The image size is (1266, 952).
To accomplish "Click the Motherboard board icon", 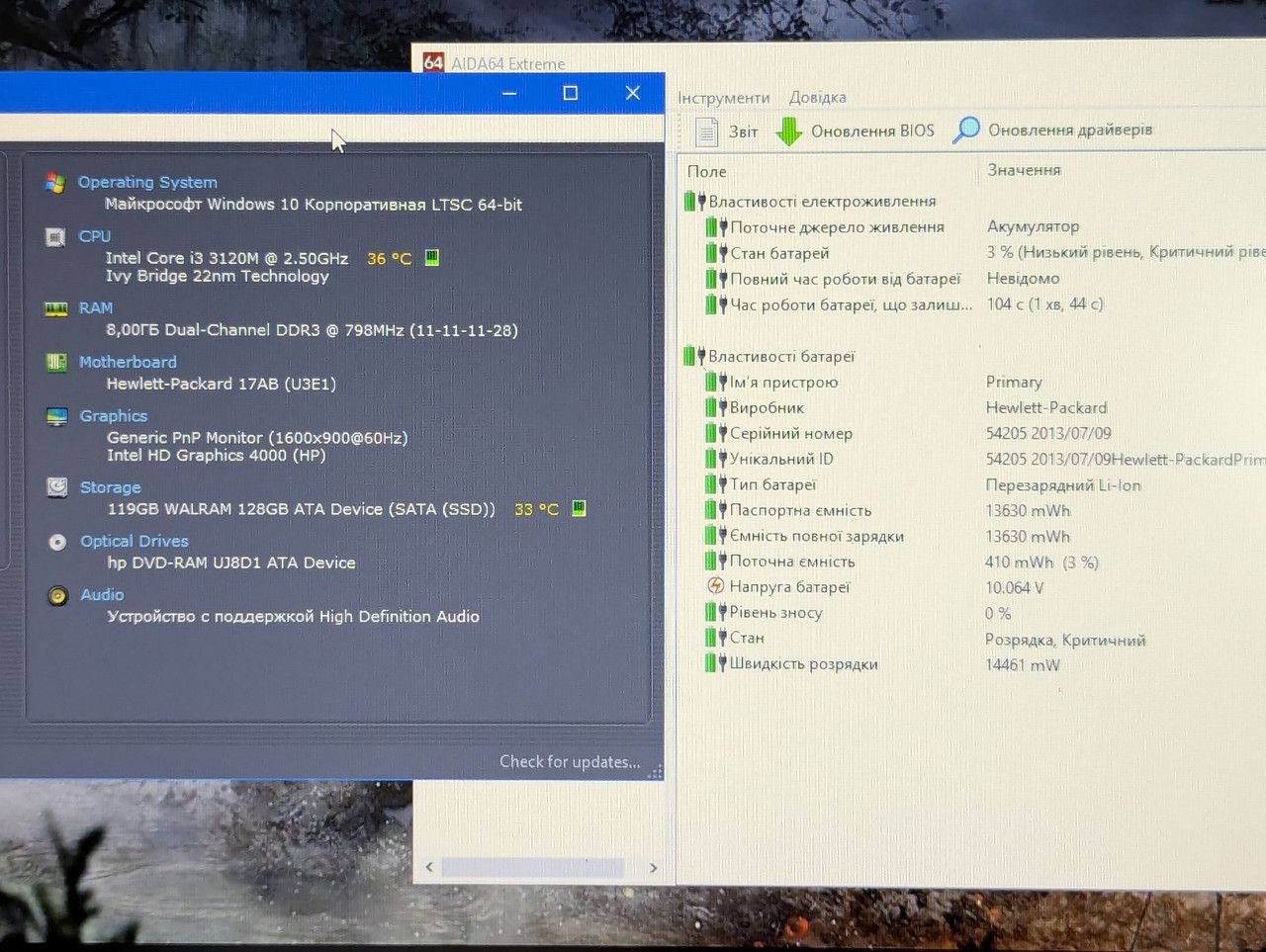I will [56, 363].
